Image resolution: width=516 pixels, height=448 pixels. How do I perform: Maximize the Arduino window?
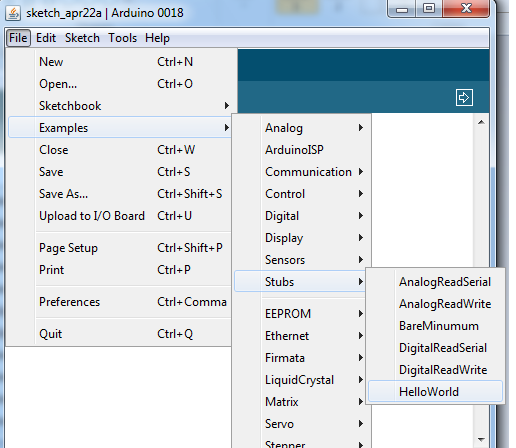(429, 9)
